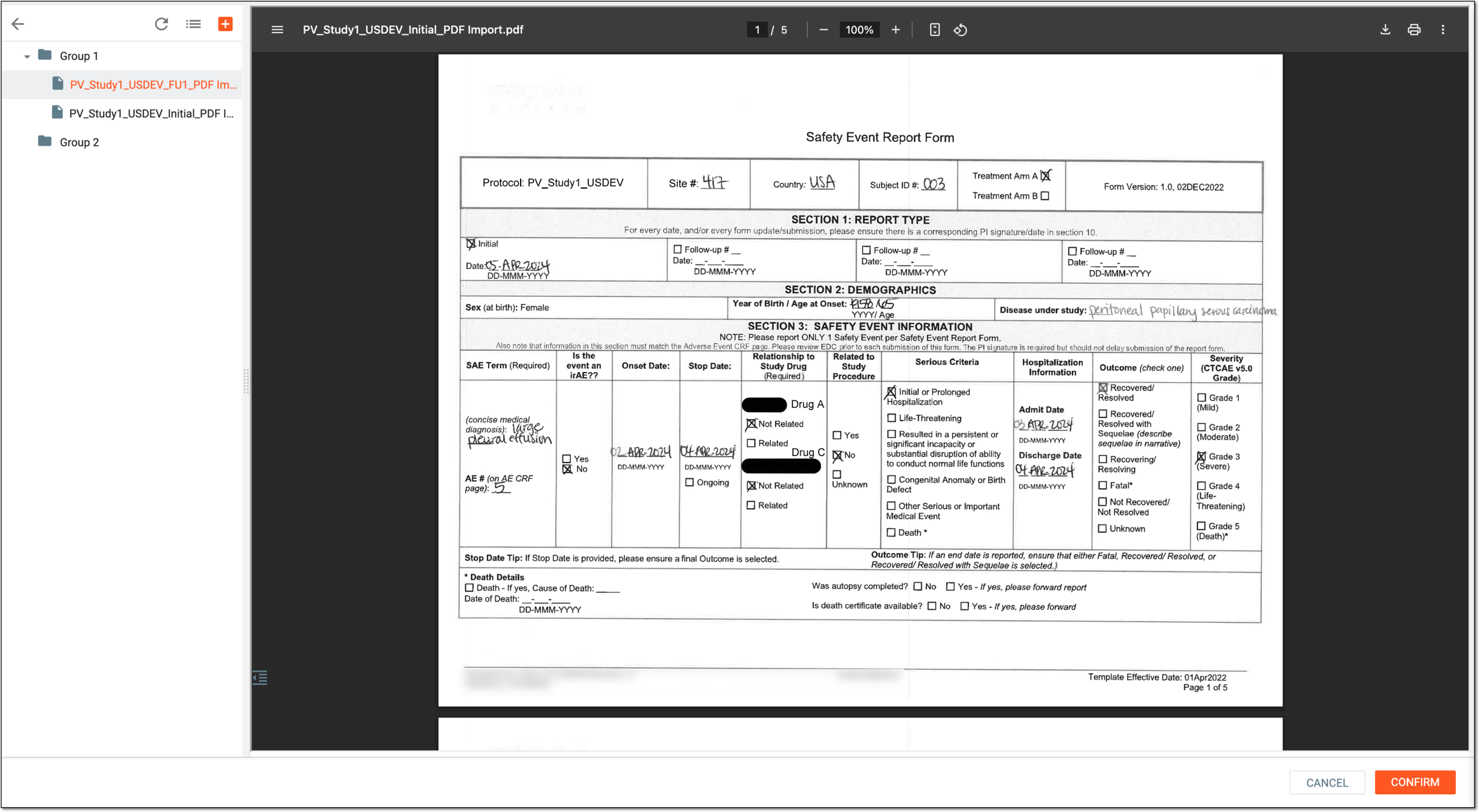Check Grade 5 (Death) checkbox
Screen dimensions: 1479x812
1201,526
